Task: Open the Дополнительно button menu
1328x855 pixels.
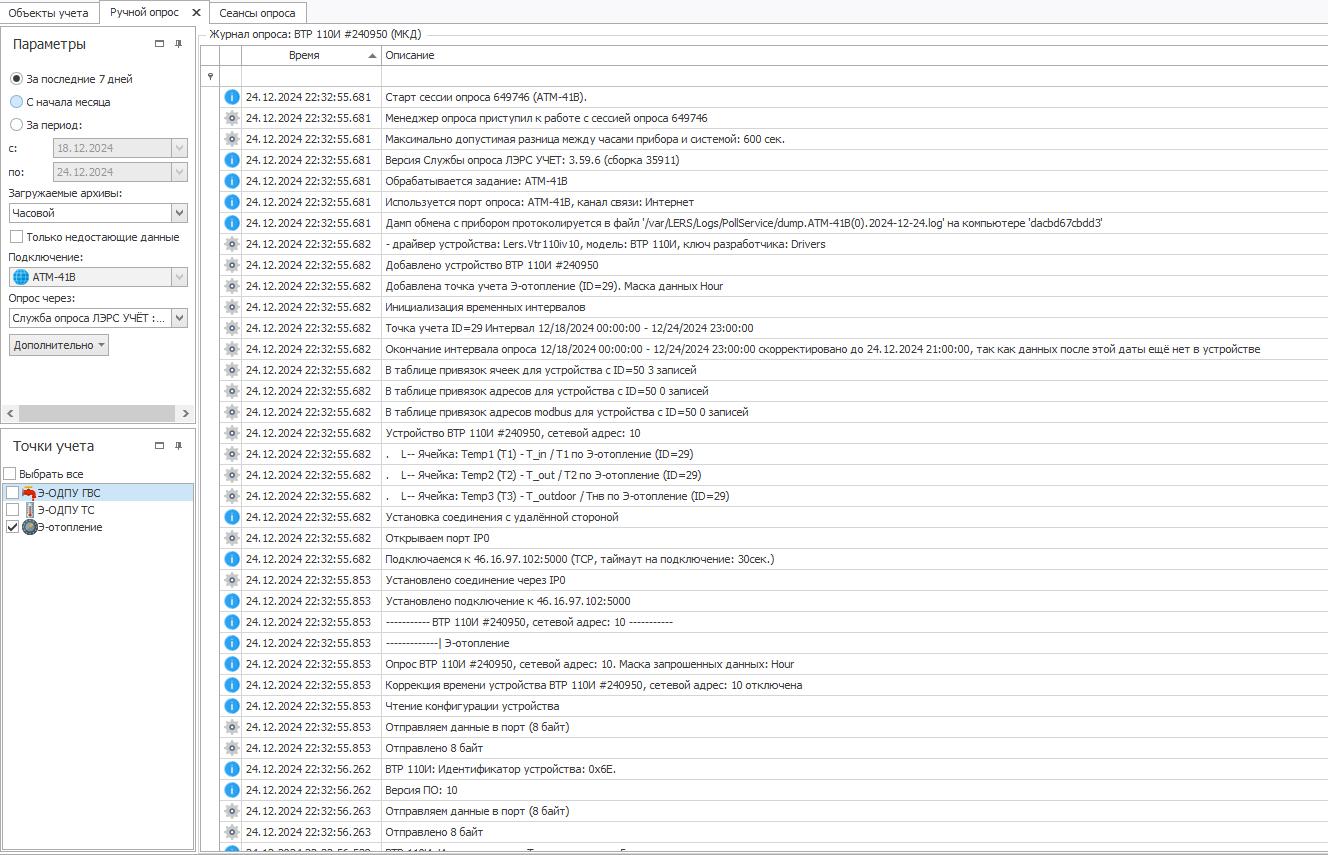Action: click(x=59, y=345)
